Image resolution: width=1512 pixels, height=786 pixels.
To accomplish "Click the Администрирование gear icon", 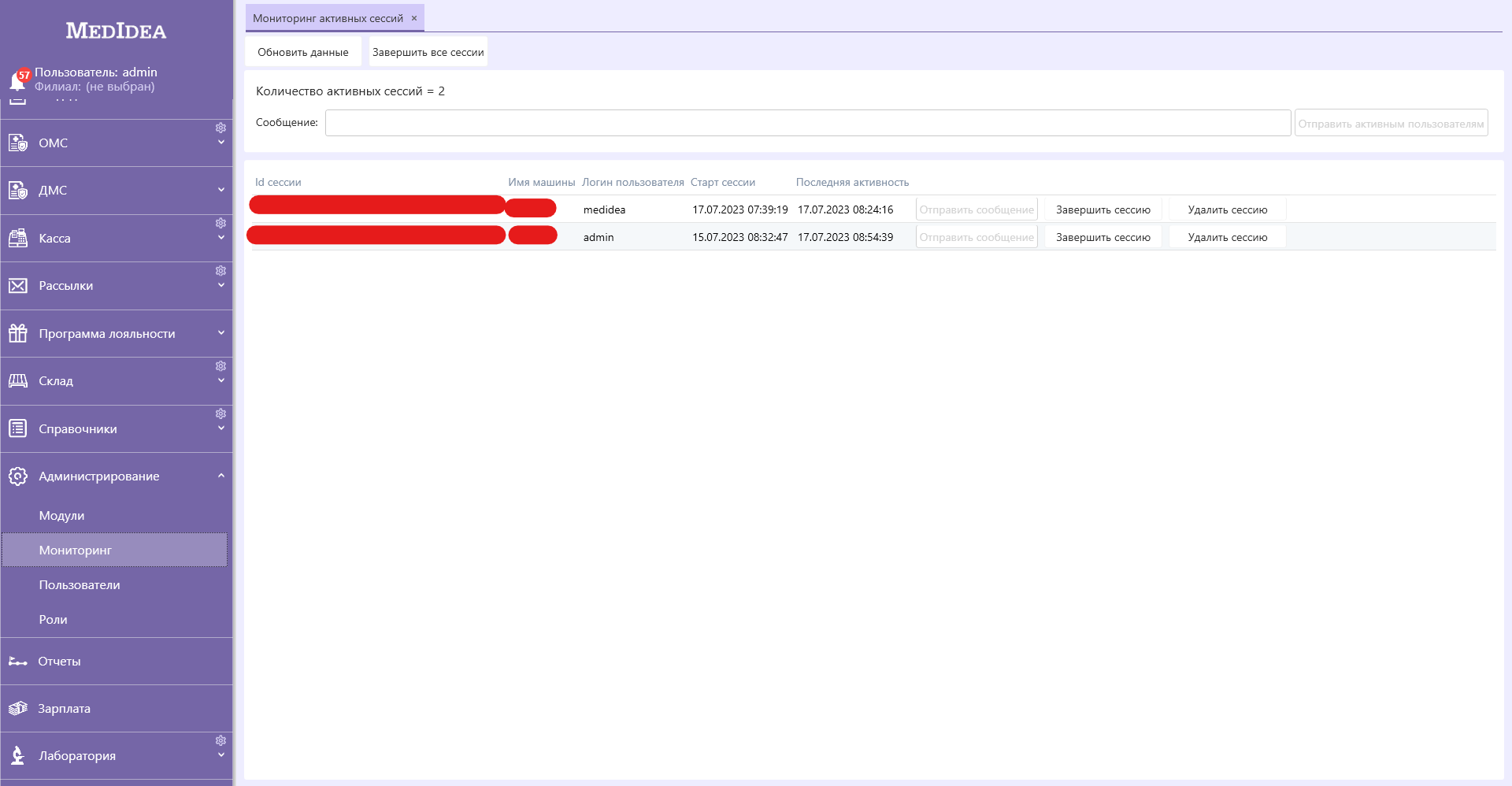I will pyautogui.click(x=18, y=476).
